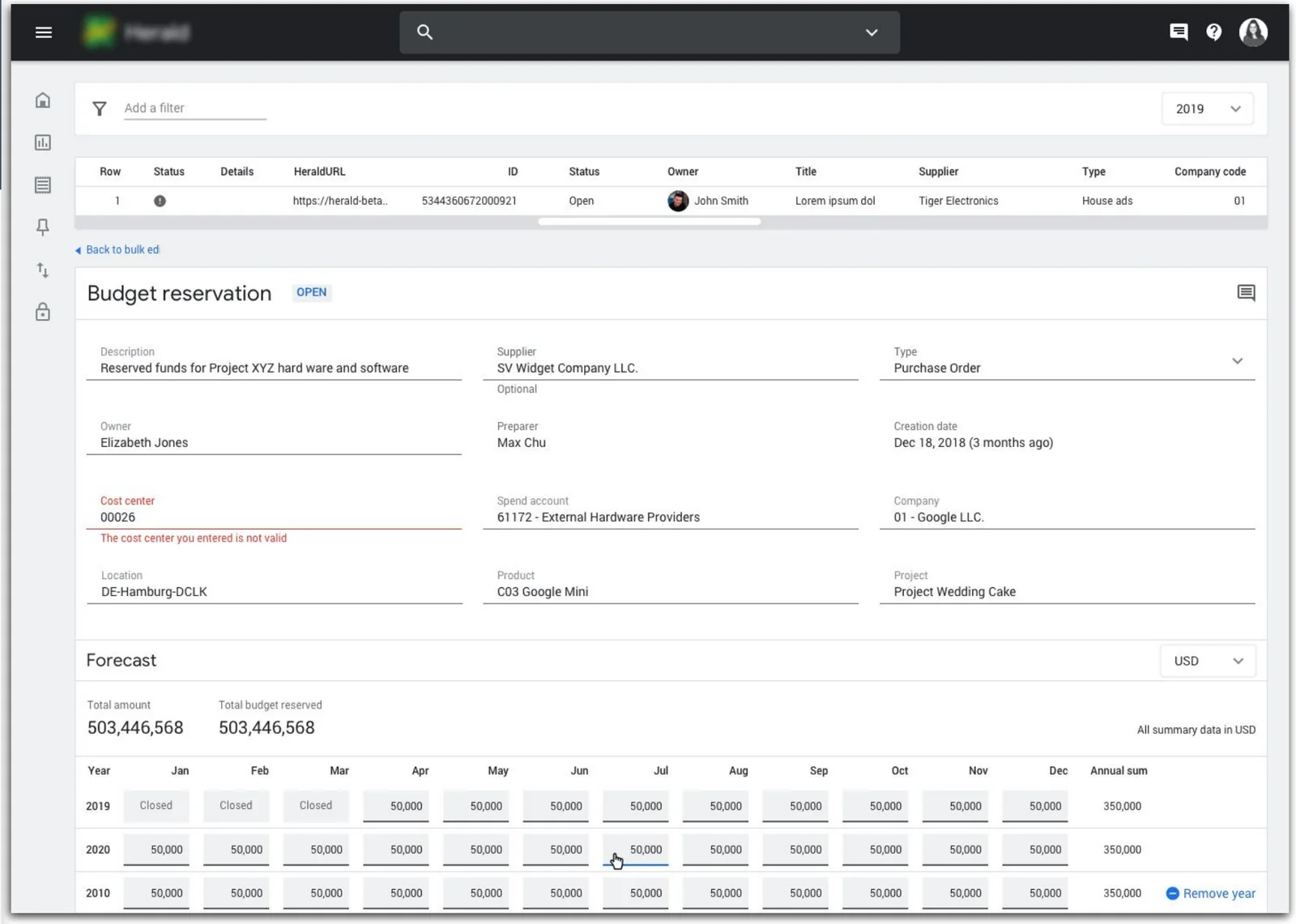Open the 2019 year dropdown

pos(1208,109)
